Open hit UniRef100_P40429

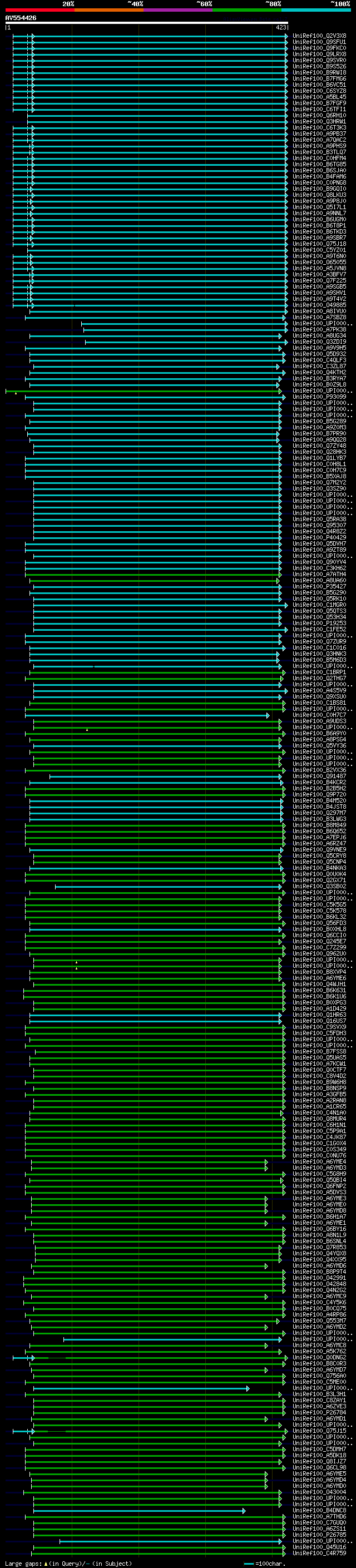click(319, 537)
